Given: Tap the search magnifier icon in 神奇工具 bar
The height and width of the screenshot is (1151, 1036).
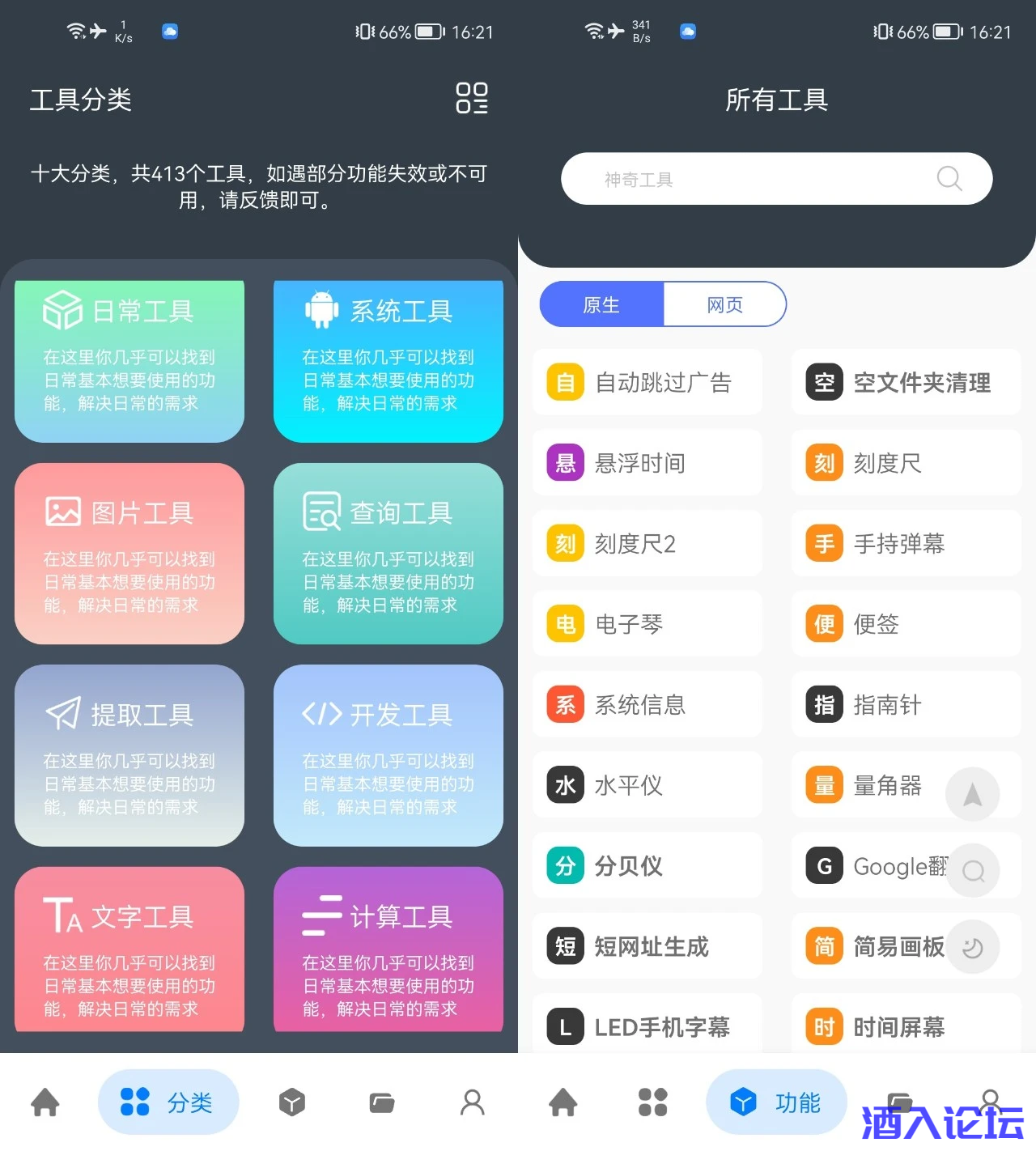Looking at the screenshot, I should click(949, 178).
